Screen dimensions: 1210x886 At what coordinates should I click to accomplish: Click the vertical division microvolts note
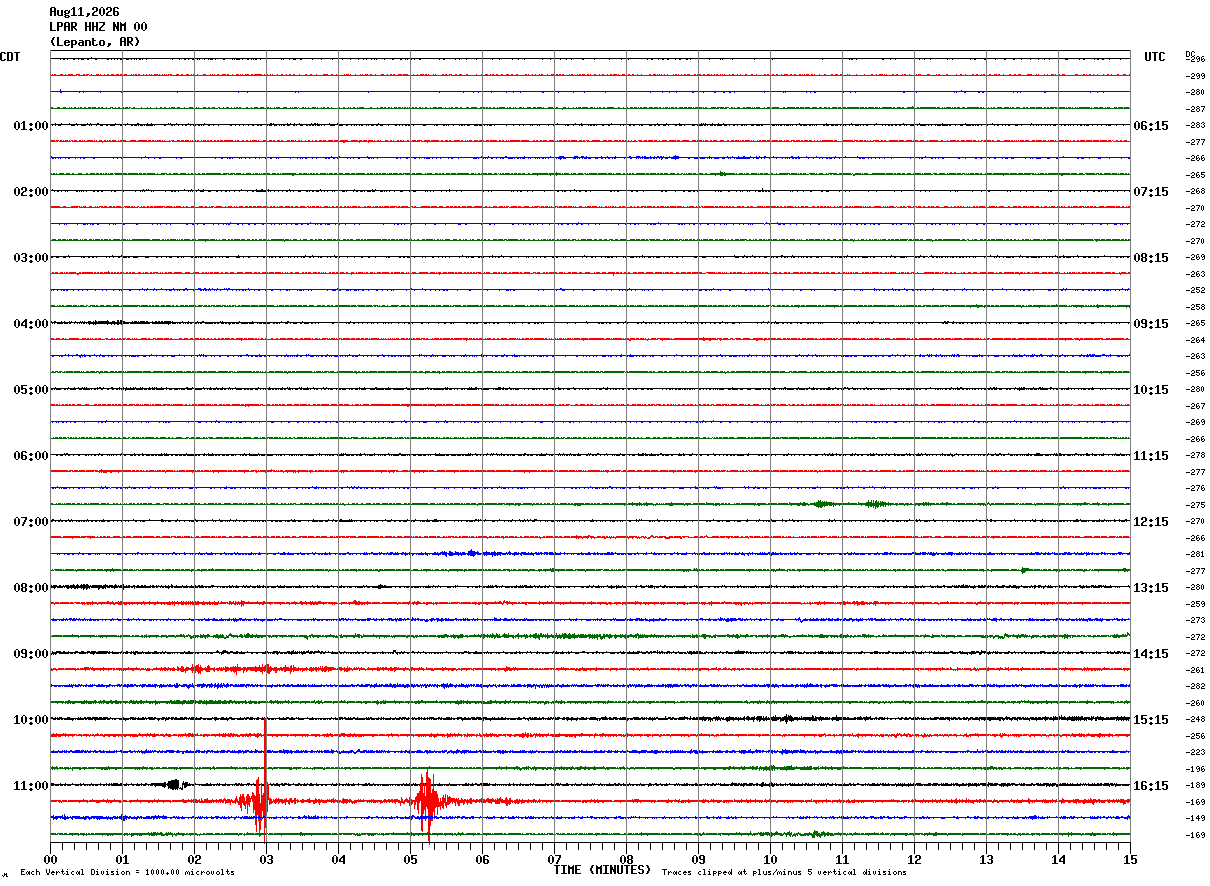[x=127, y=873]
